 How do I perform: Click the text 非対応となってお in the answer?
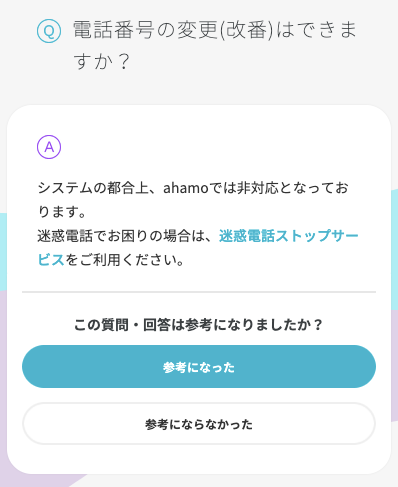(x=292, y=188)
